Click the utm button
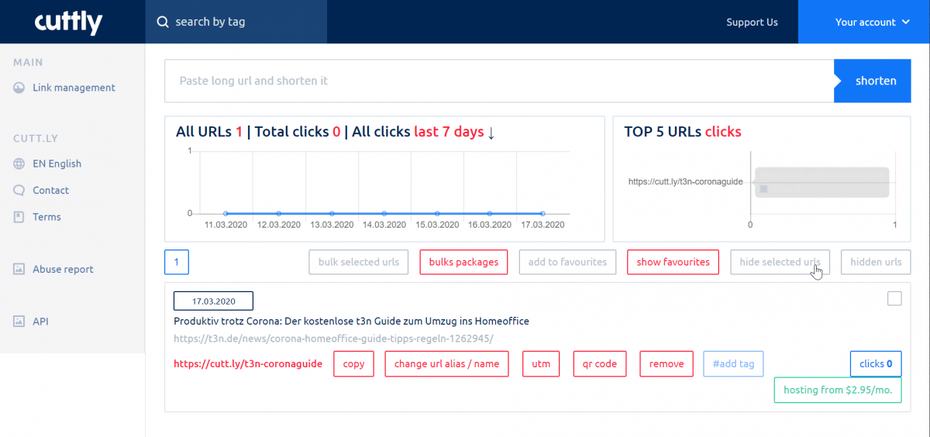 [541, 363]
